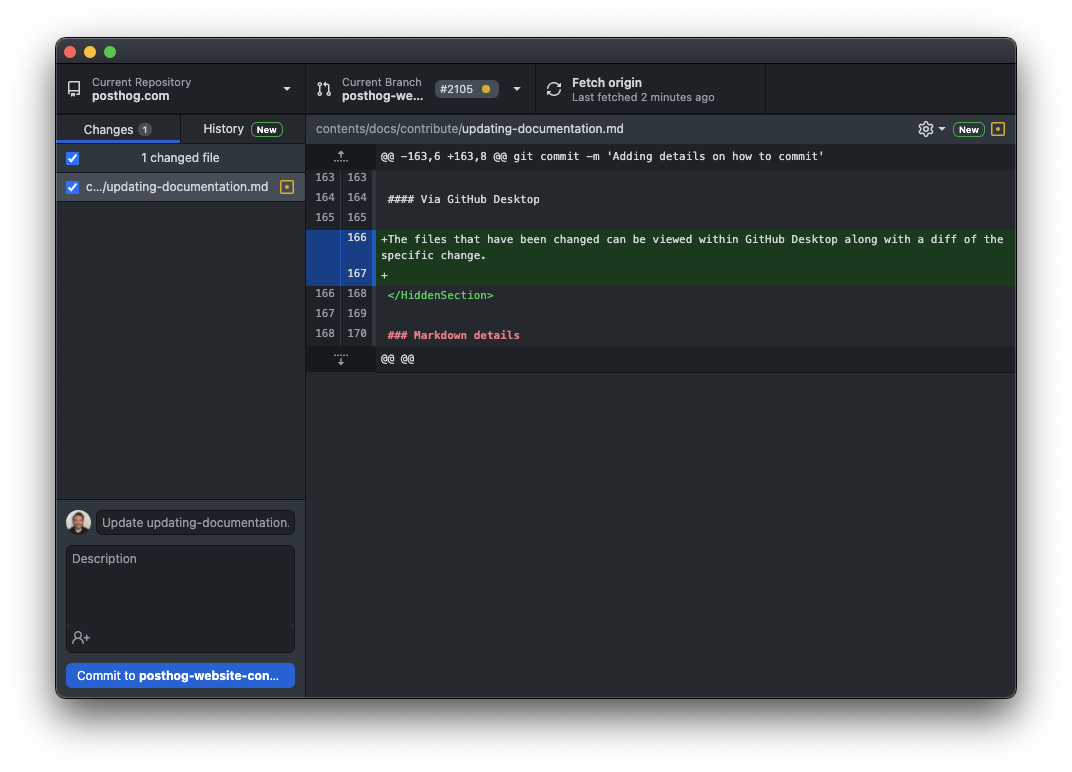The width and height of the screenshot is (1072, 772).
Task: Open the Current Repository dropdown
Action: pos(286,89)
